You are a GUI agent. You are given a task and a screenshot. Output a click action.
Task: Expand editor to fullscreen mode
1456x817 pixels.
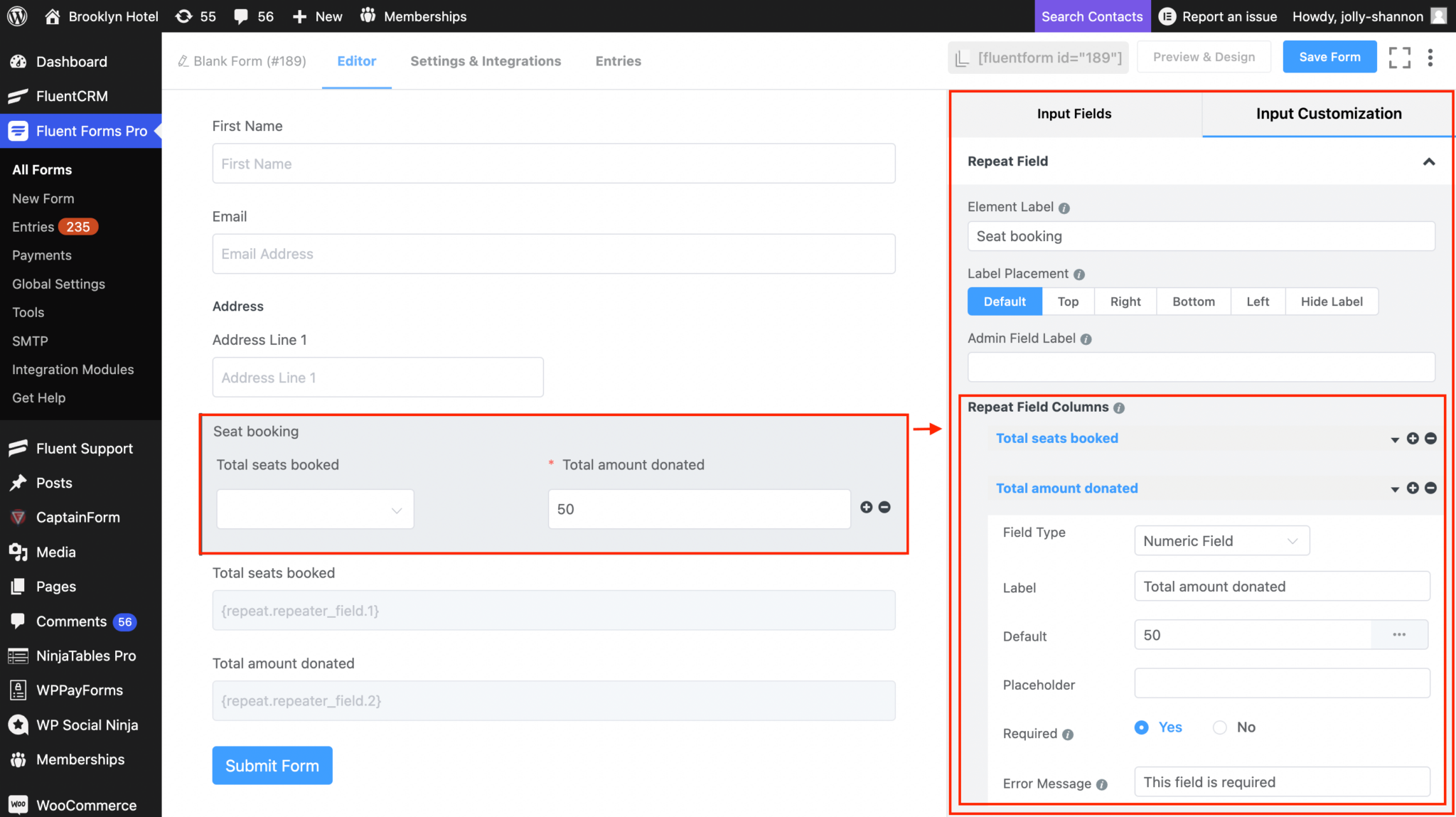1399,57
